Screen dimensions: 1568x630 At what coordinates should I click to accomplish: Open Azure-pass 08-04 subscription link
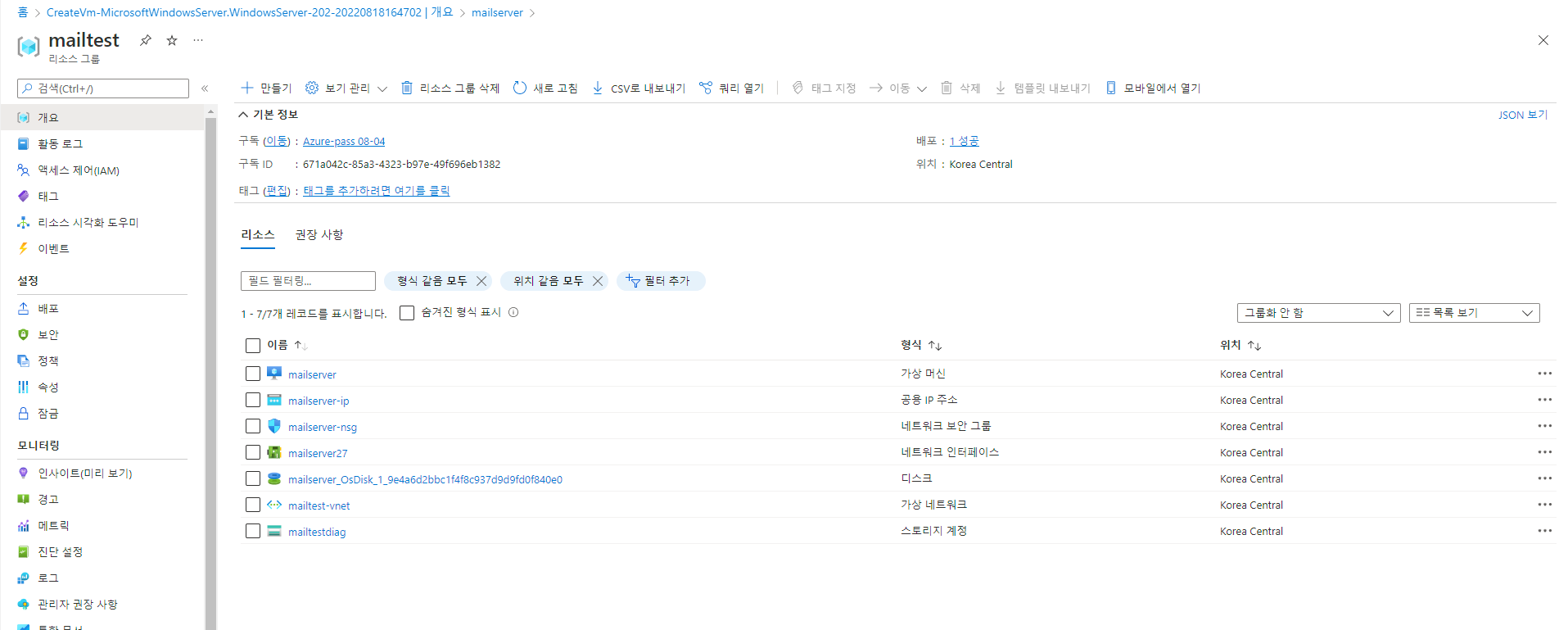[x=344, y=142]
